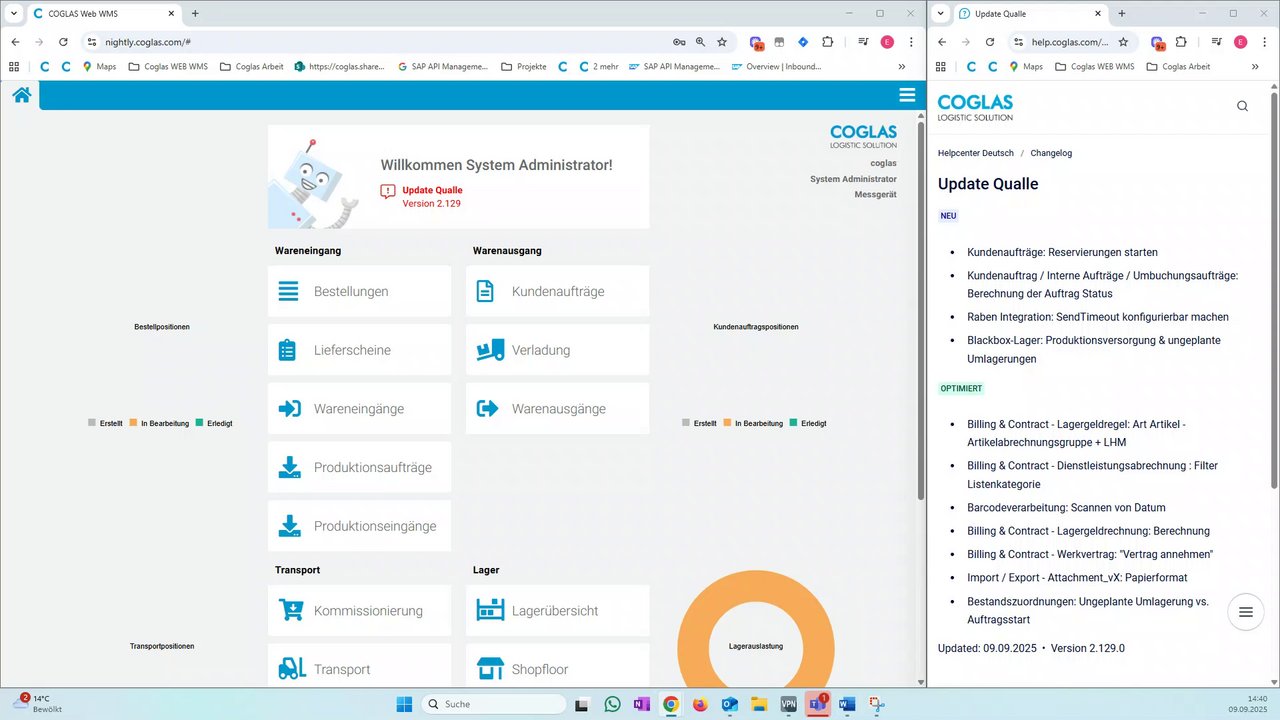
Task: Click the password key icon in address bar
Action: coord(679,42)
